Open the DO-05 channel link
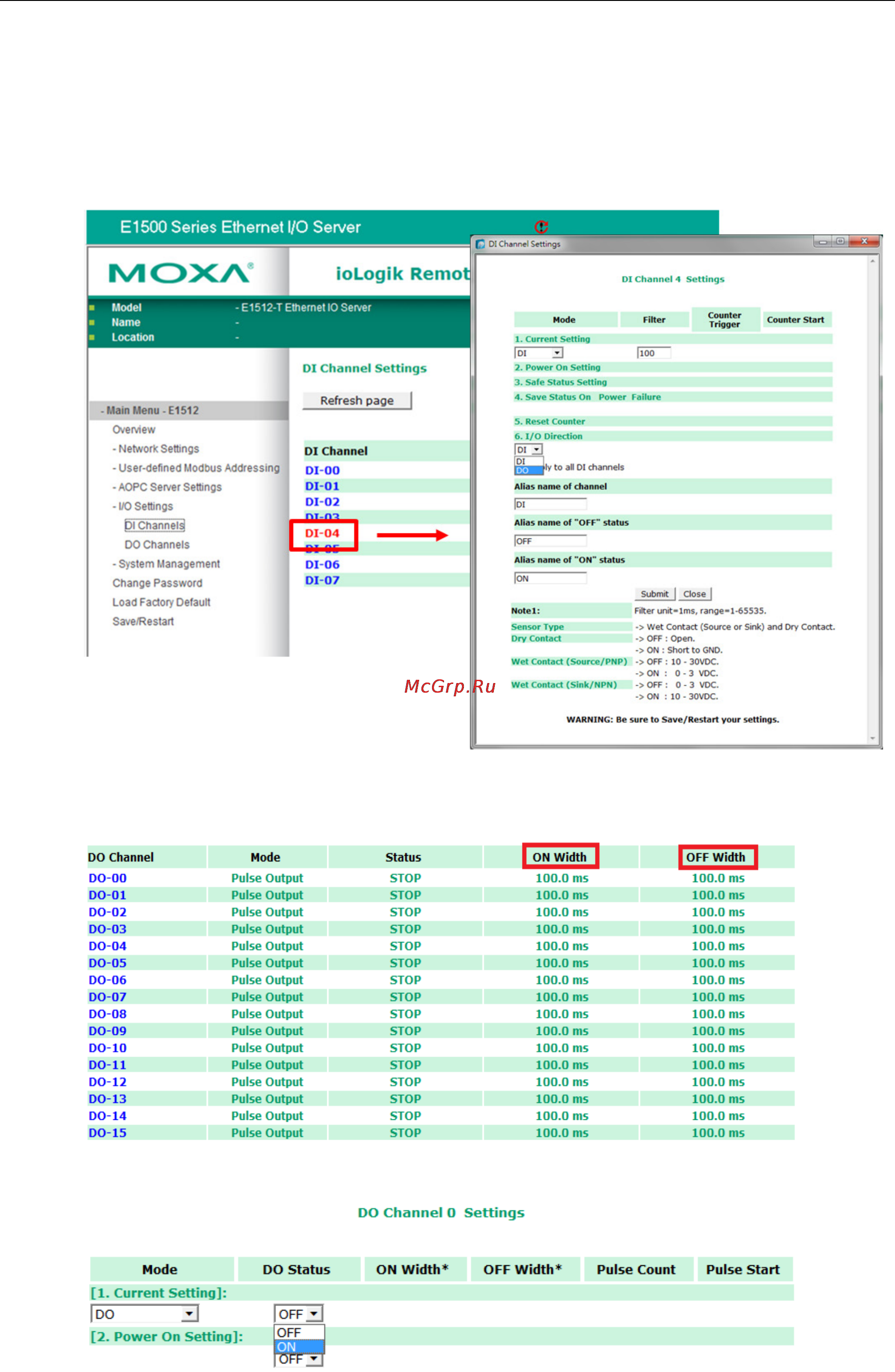This screenshot has width=895, height=1372. pos(107,963)
